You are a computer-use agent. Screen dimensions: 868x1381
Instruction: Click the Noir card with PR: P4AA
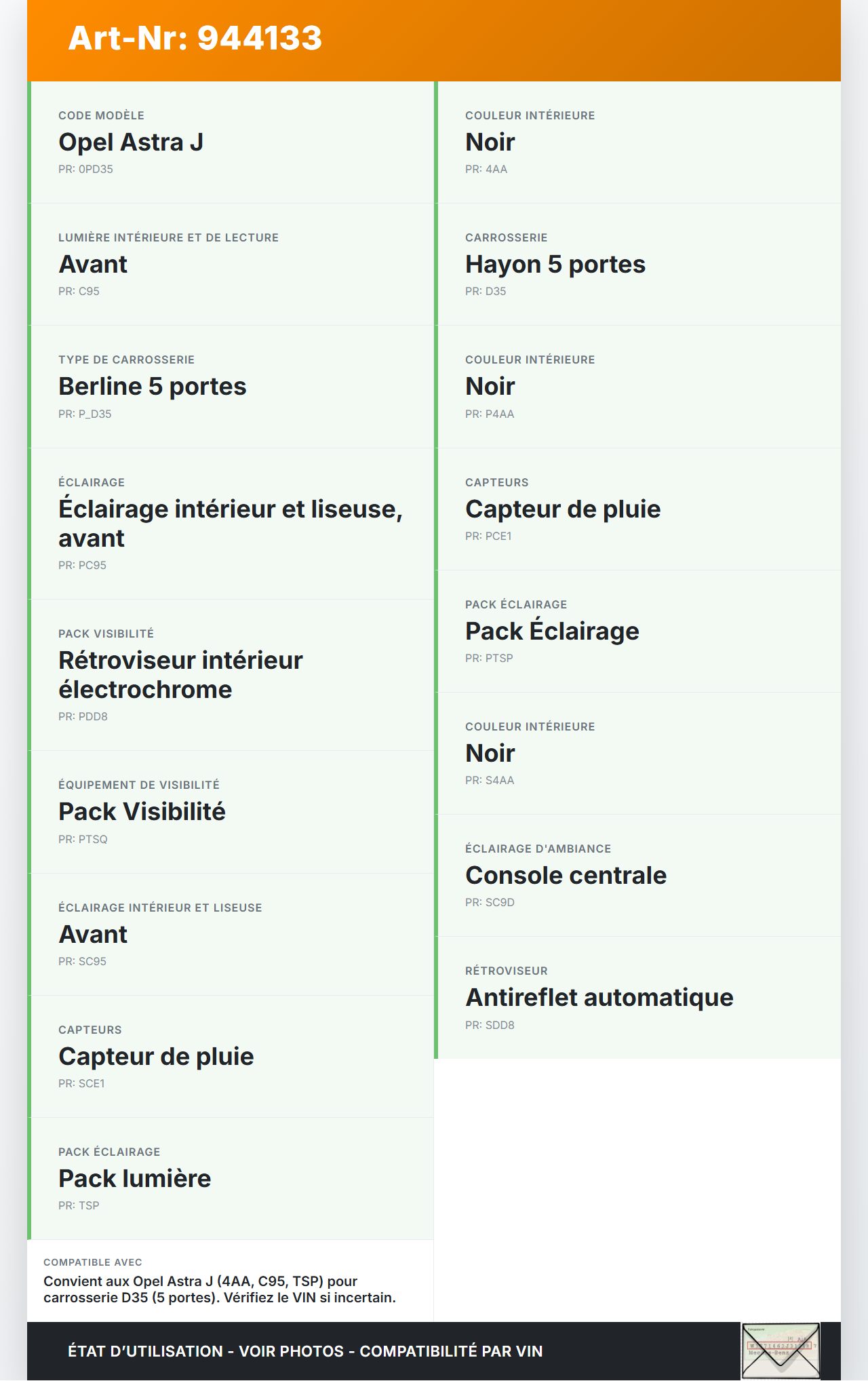[x=637, y=387]
